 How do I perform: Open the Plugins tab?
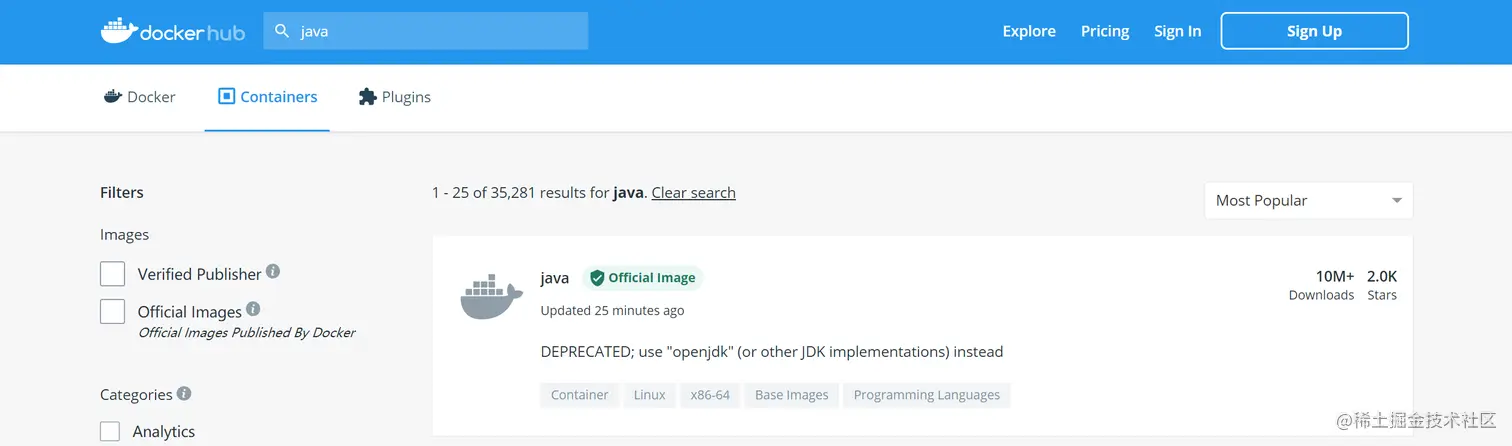(394, 97)
